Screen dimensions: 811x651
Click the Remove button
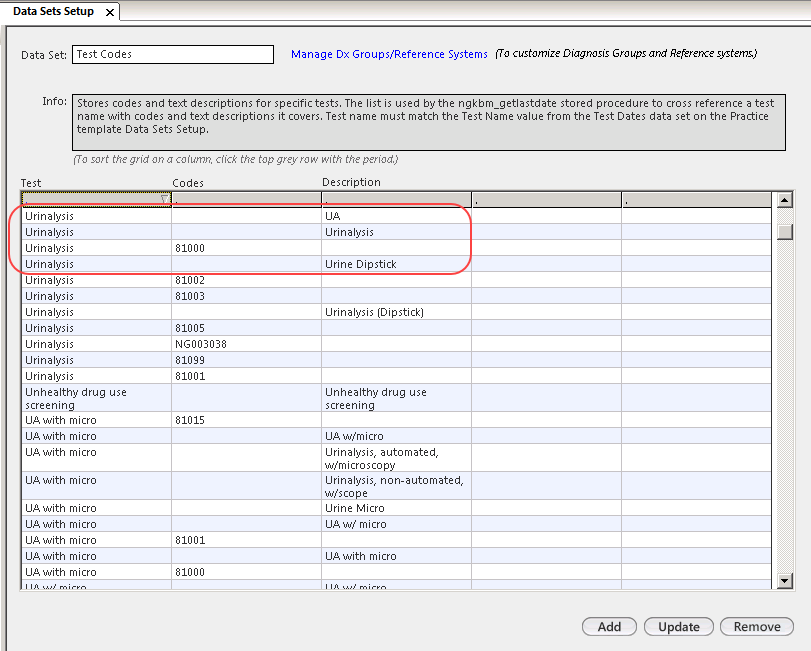click(x=757, y=627)
